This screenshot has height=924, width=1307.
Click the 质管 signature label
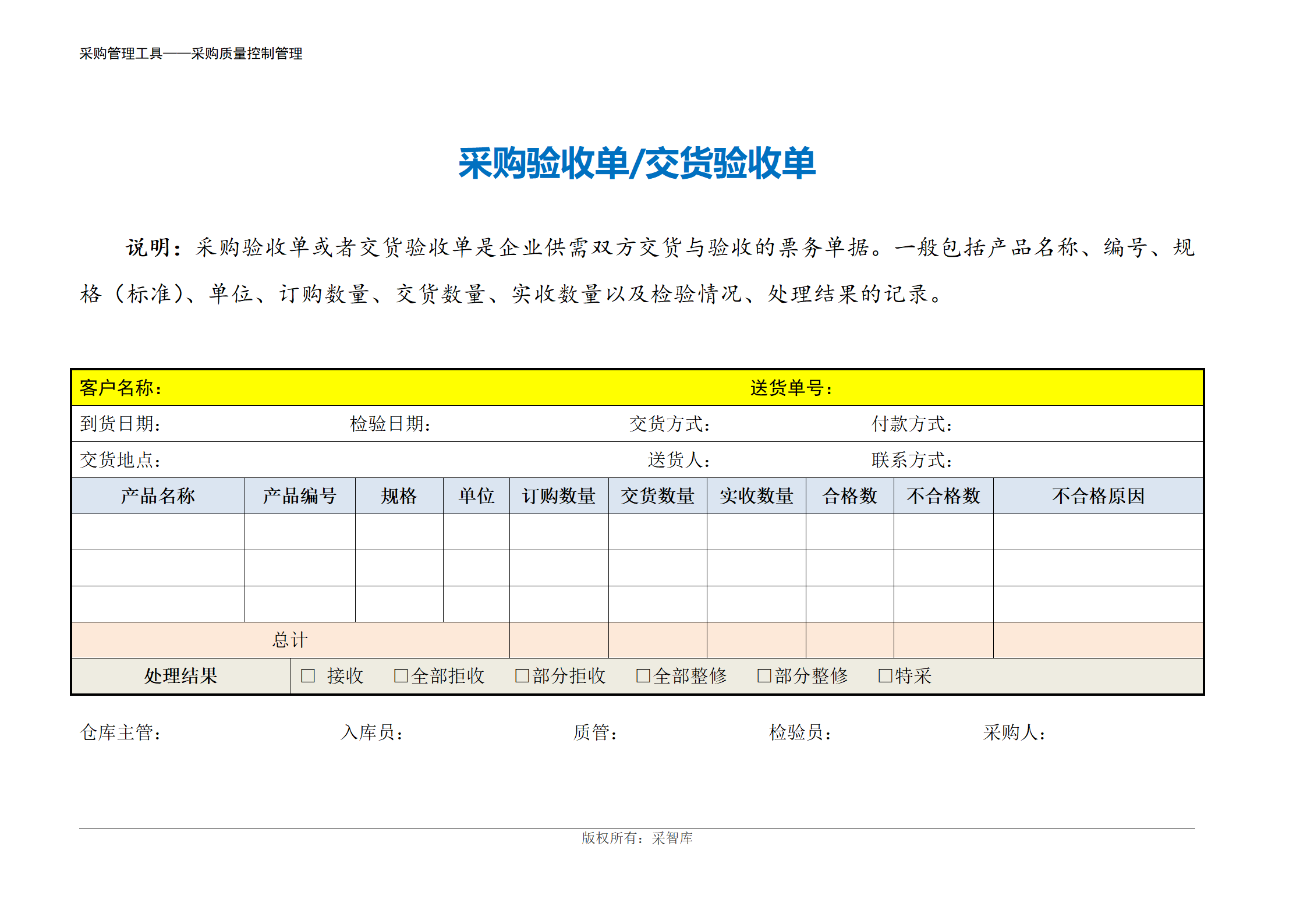(596, 732)
